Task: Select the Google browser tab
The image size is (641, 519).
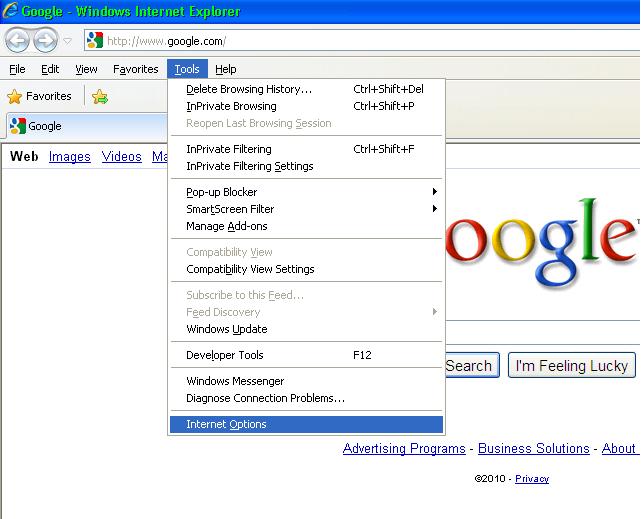Action: 88,126
